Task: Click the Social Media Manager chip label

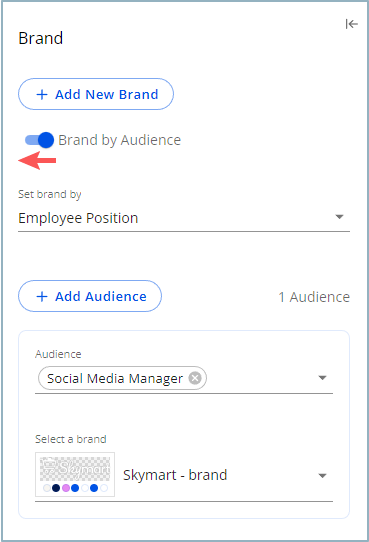Action: click(x=115, y=379)
